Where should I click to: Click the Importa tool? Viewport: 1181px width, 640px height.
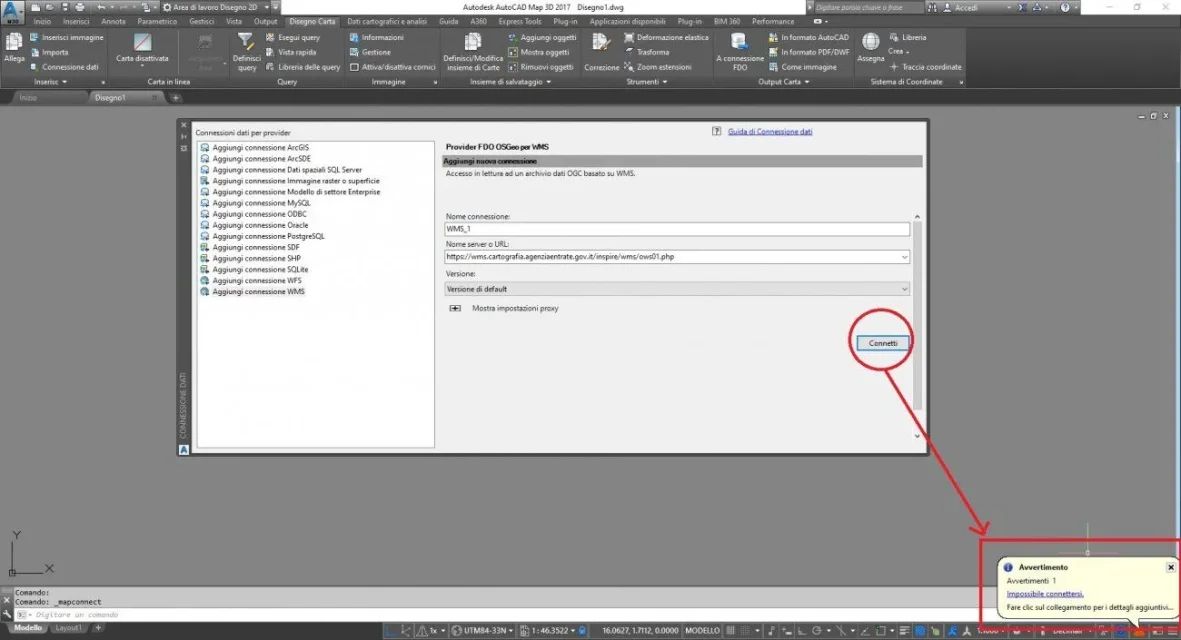[x=49, y=52]
